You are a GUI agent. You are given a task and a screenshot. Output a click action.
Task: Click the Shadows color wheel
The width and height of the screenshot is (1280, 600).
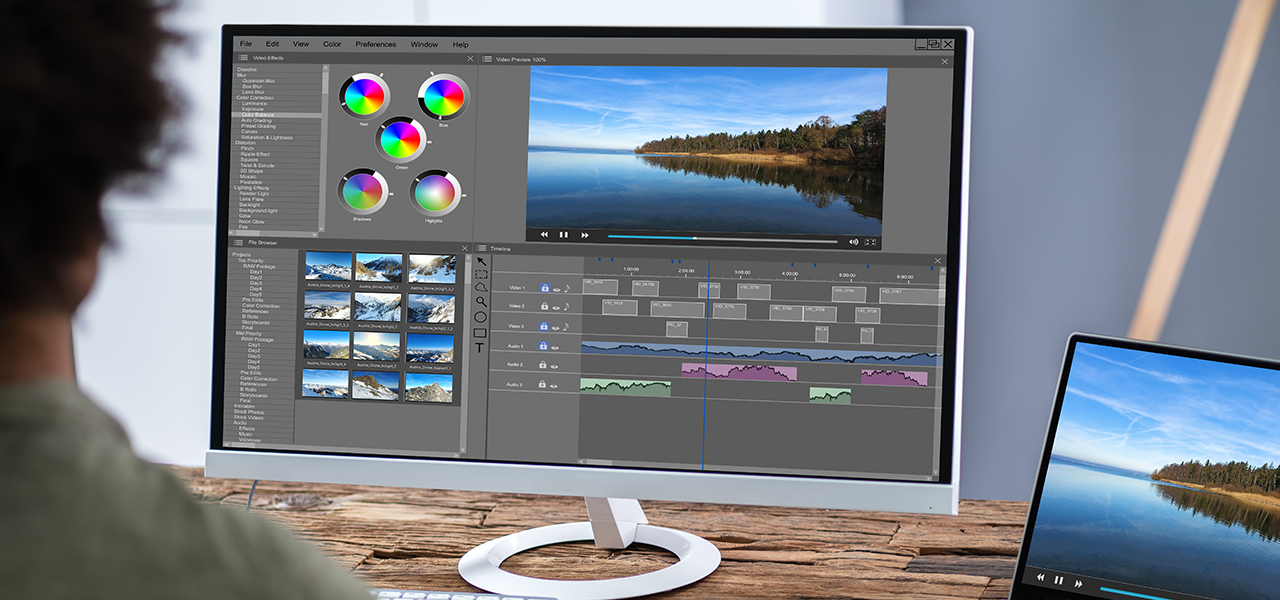362,191
